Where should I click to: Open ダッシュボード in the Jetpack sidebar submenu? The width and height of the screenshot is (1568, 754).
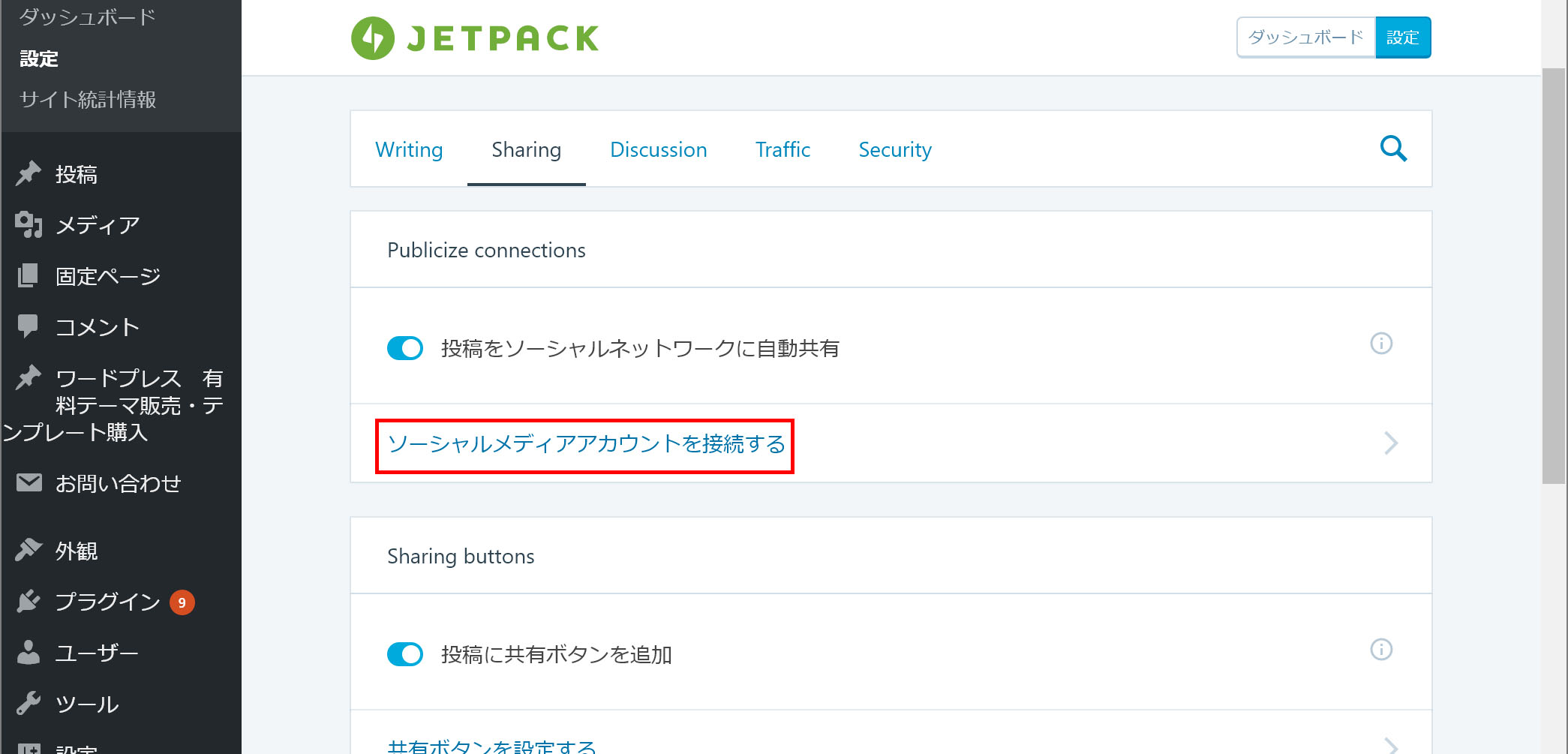pos(87,17)
